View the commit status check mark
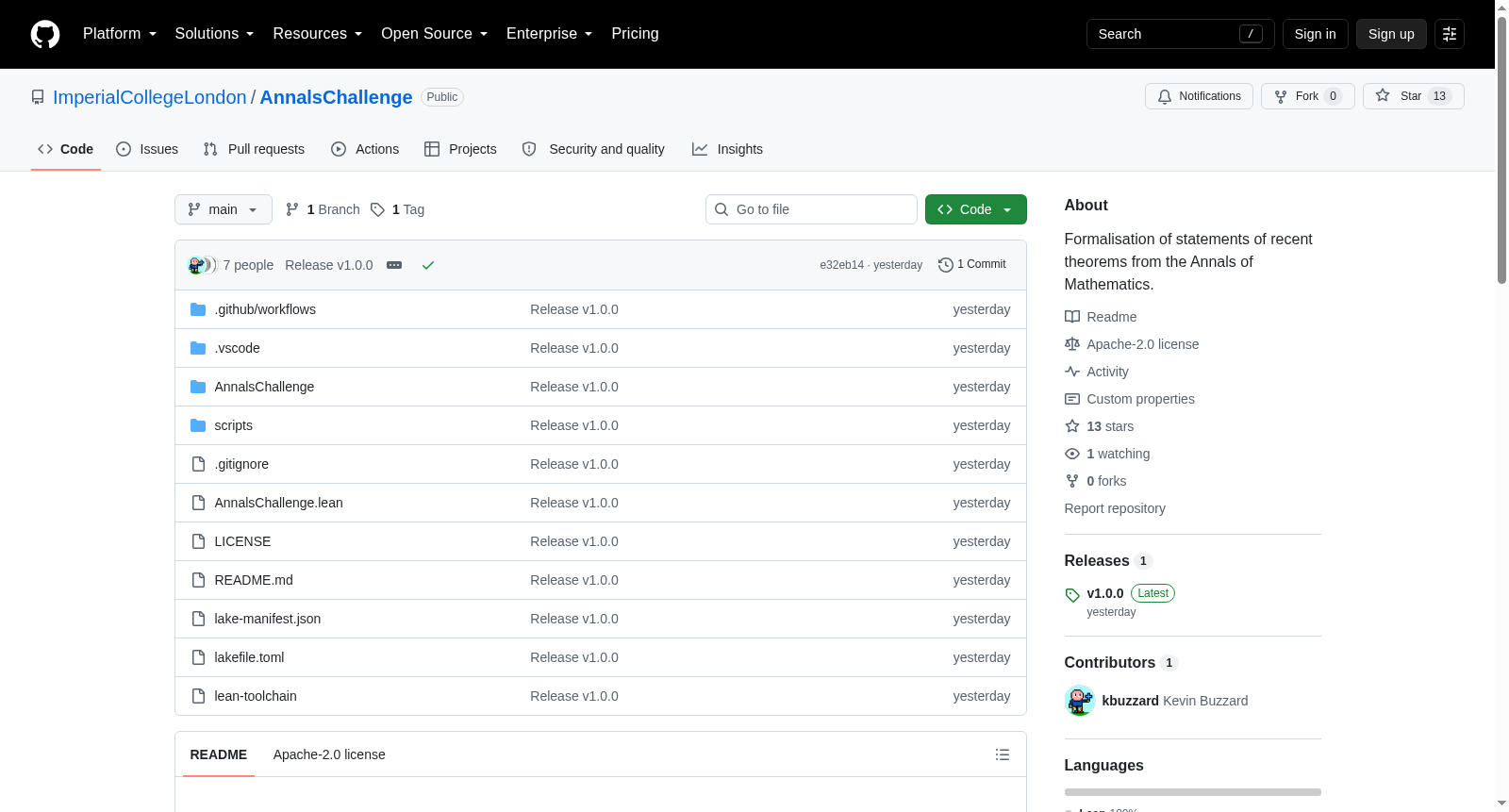The height and width of the screenshot is (812, 1509). [x=428, y=265]
